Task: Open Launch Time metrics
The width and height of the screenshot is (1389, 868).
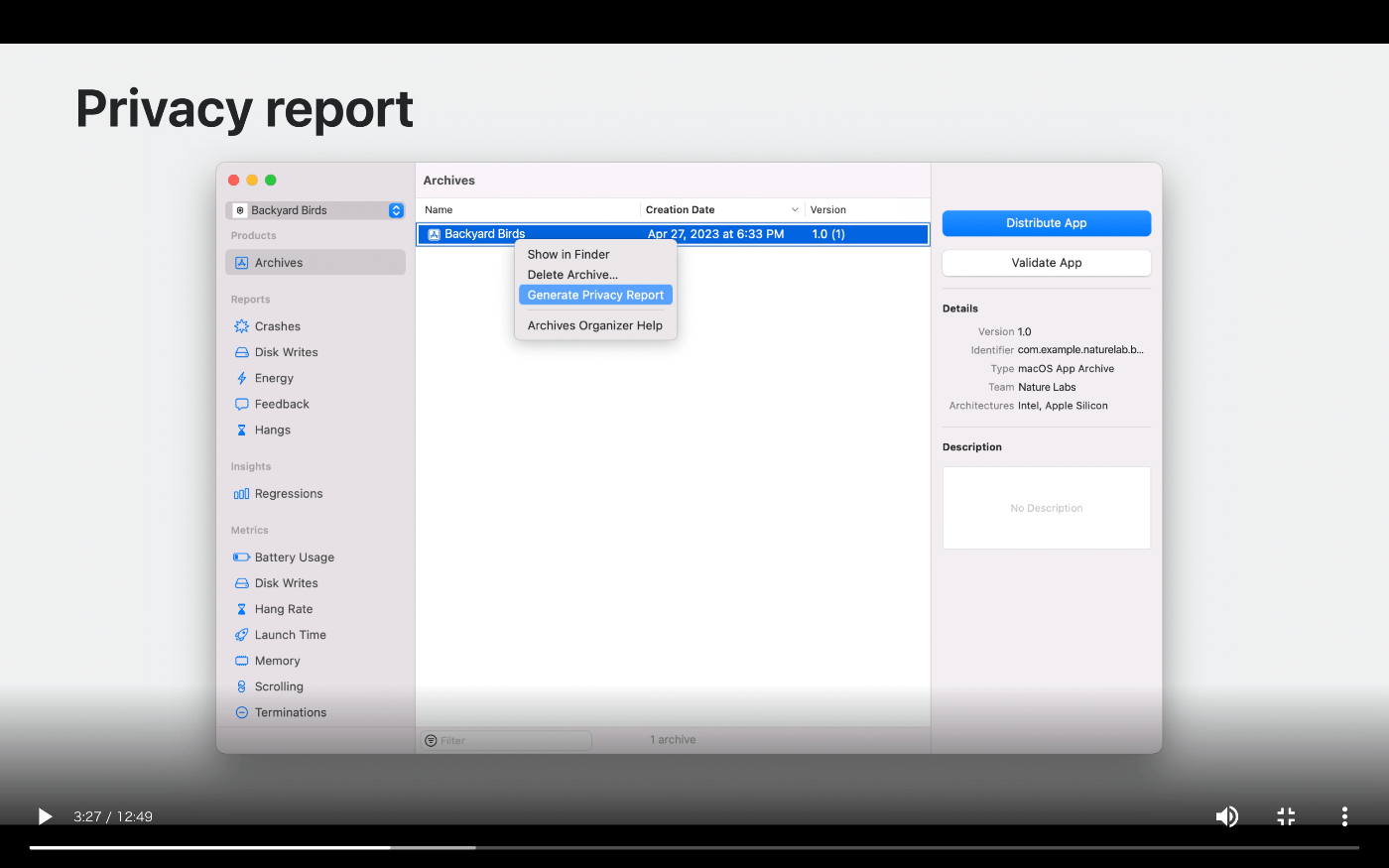Action: [x=316, y=635]
